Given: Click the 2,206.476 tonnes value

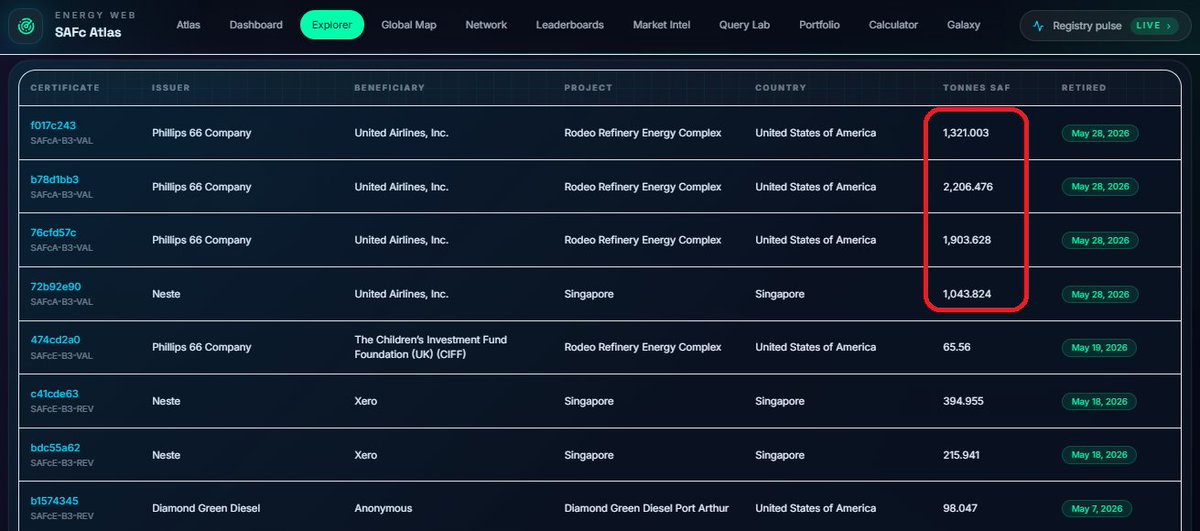Looking at the screenshot, I should coord(968,187).
